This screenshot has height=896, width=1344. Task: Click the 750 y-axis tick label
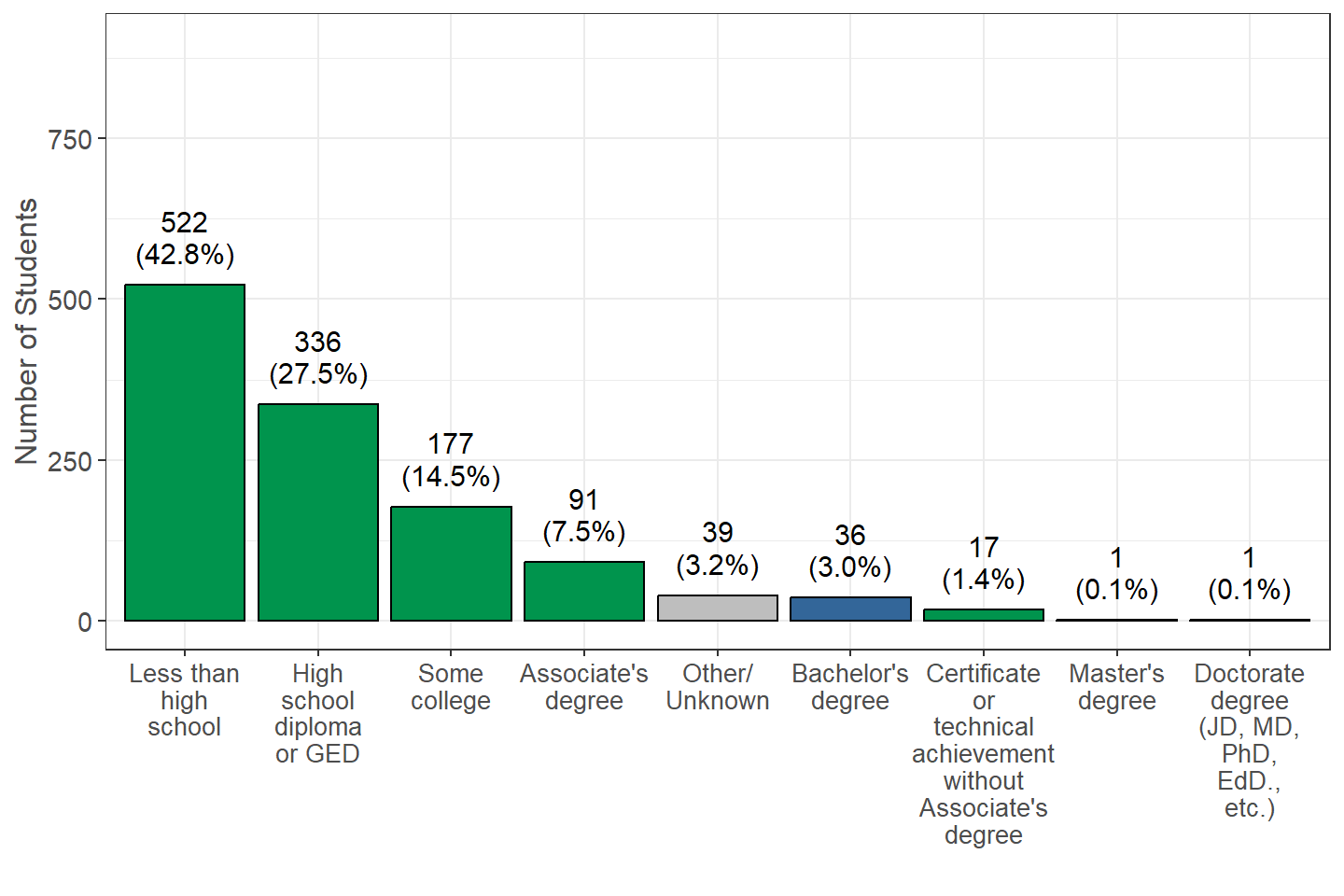[x=70, y=139]
